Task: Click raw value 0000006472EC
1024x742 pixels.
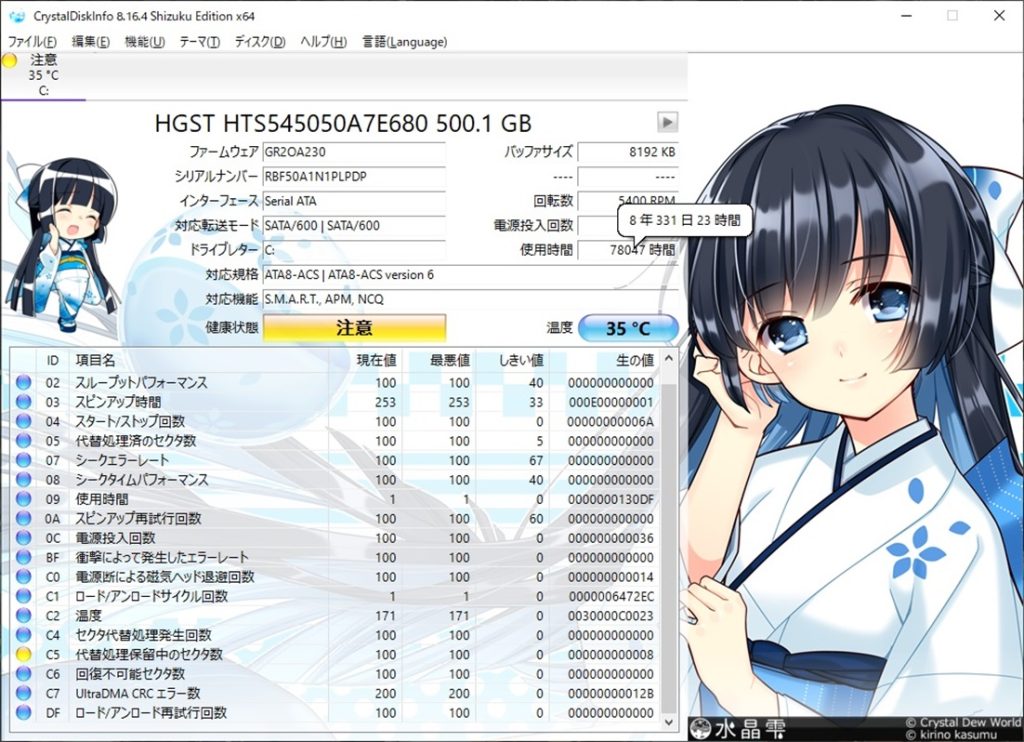Action: [x=611, y=596]
